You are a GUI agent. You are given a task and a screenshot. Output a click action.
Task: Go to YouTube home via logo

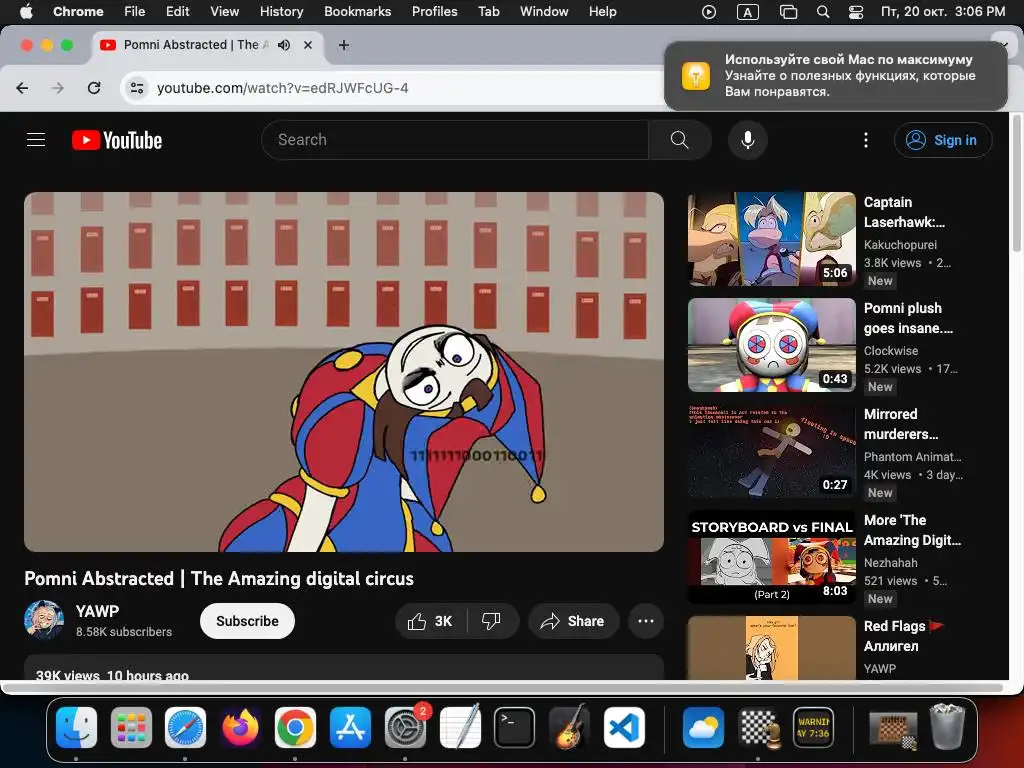pyautogui.click(x=117, y=140)
